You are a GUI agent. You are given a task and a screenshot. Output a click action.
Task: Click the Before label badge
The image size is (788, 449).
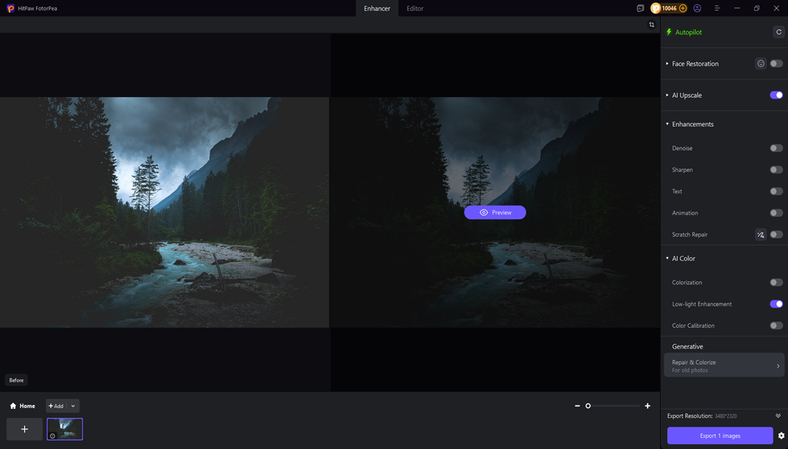16,380
